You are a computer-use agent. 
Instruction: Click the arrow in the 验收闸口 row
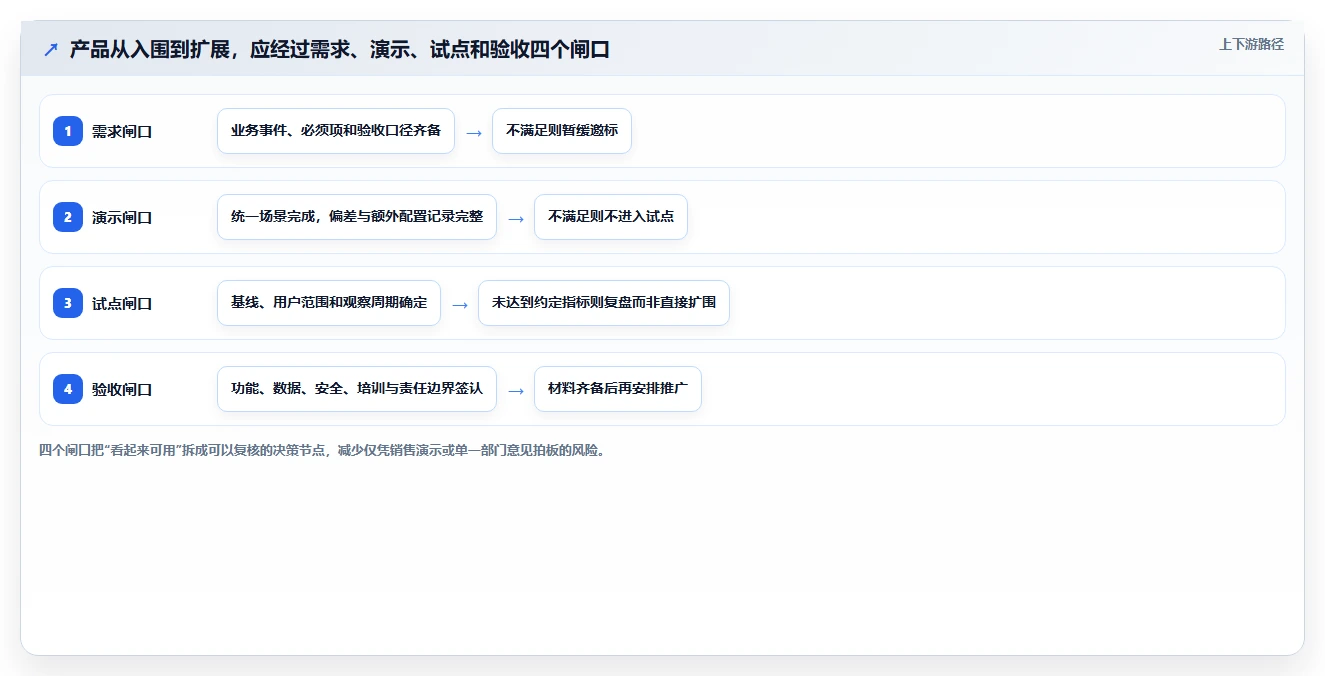(x=516, y=390)
